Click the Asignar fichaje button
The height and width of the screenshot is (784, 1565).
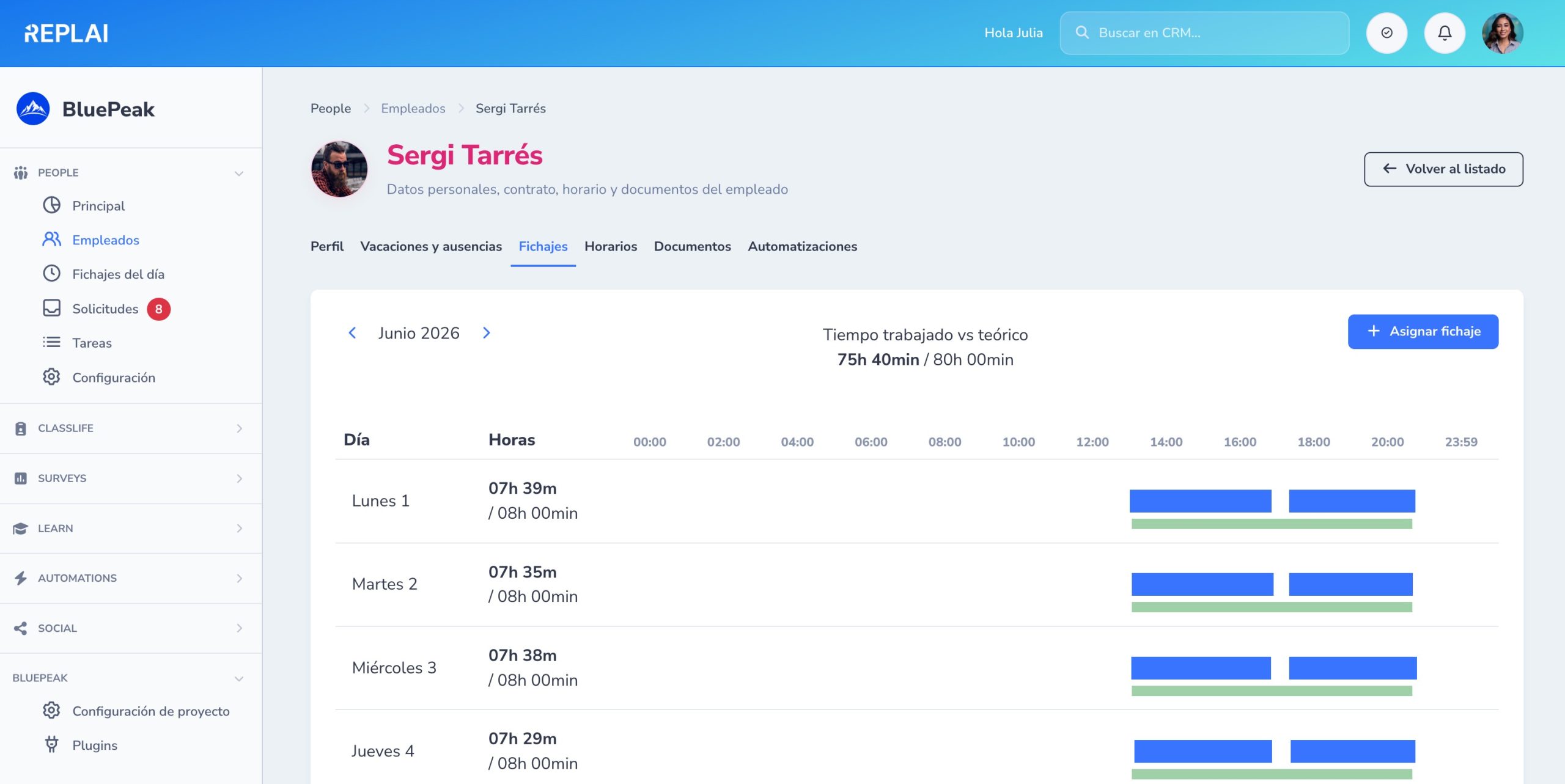click(1423, 332)
